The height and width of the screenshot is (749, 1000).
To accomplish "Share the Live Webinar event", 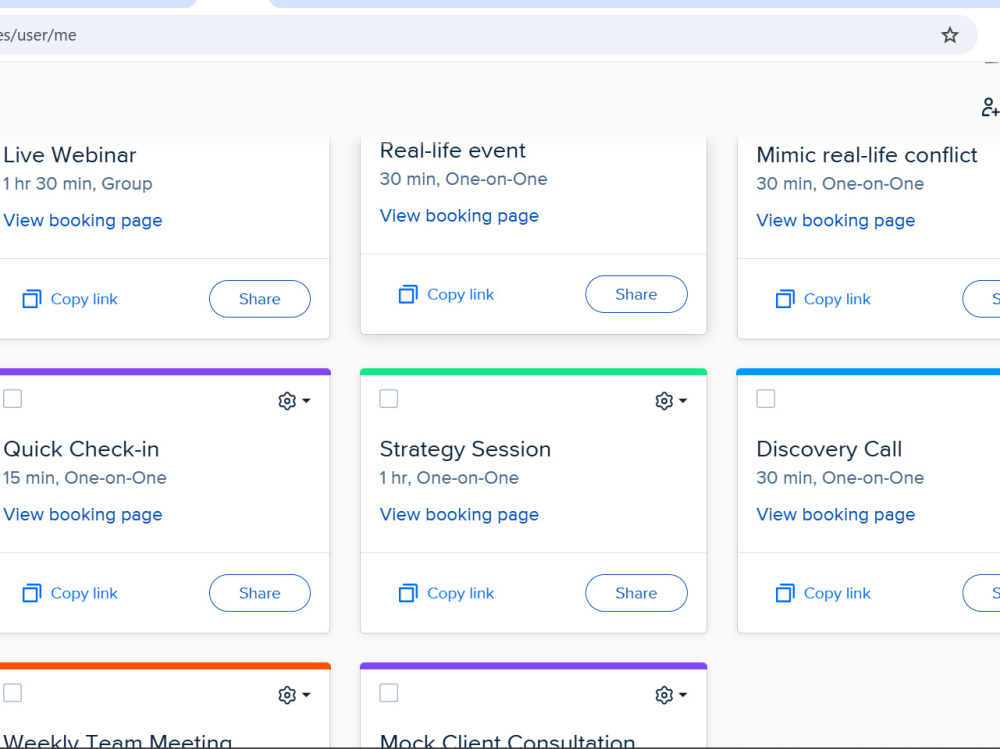I will tap(260, 299).
